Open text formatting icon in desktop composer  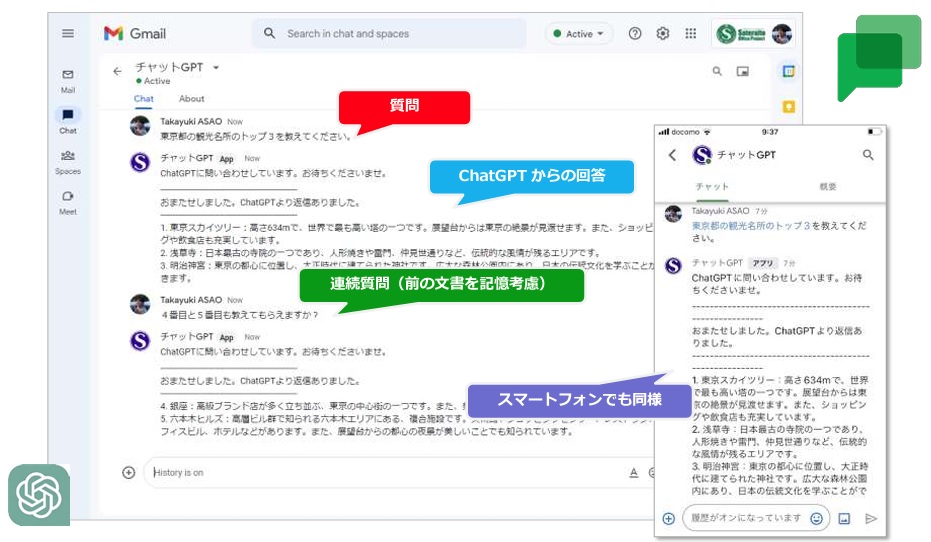[634, 473]
